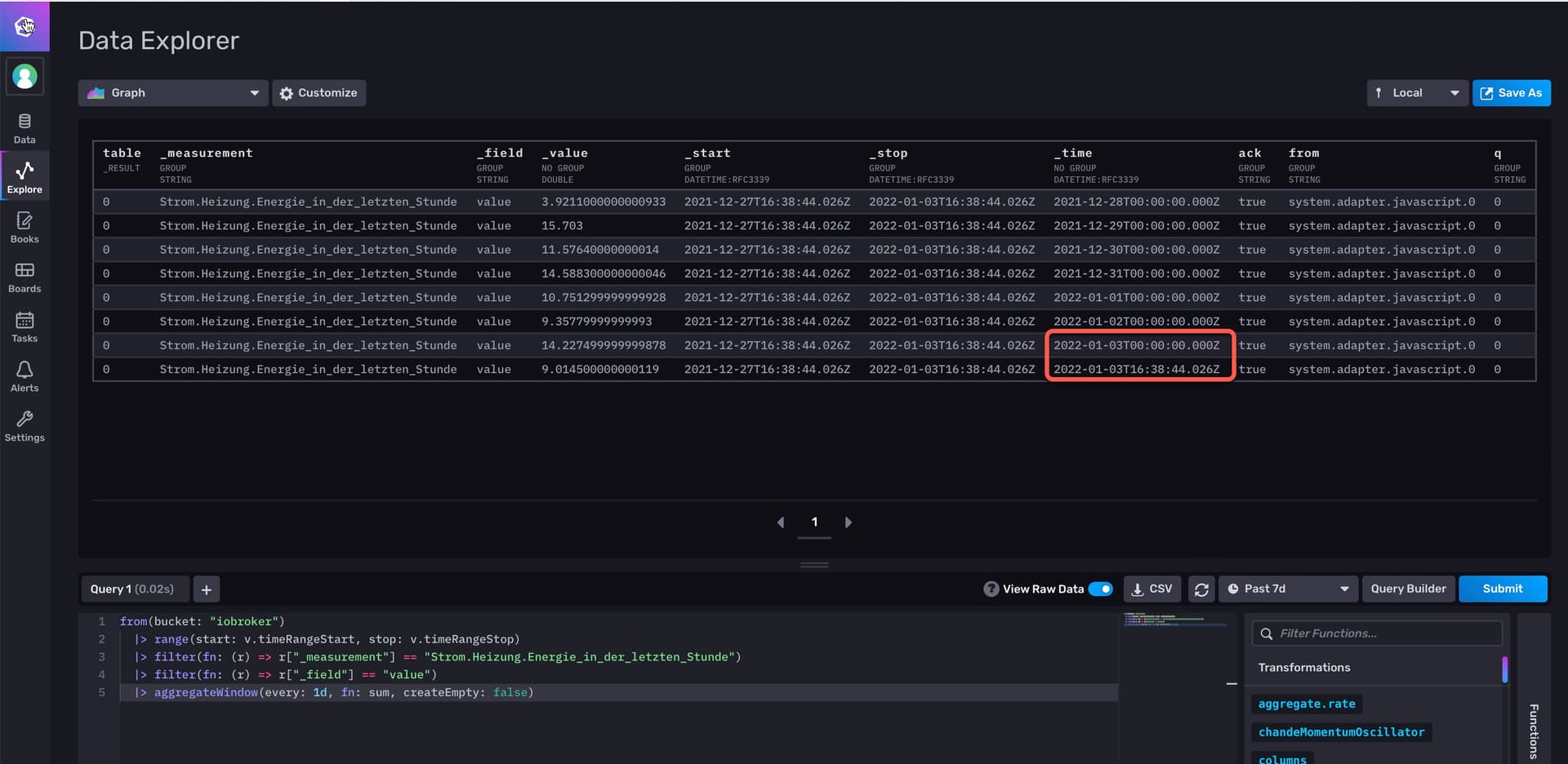The height and width of the screenshot is (764, 1568).
Task: Click the Transformations section heading
Action: [x=1304, y=668]
